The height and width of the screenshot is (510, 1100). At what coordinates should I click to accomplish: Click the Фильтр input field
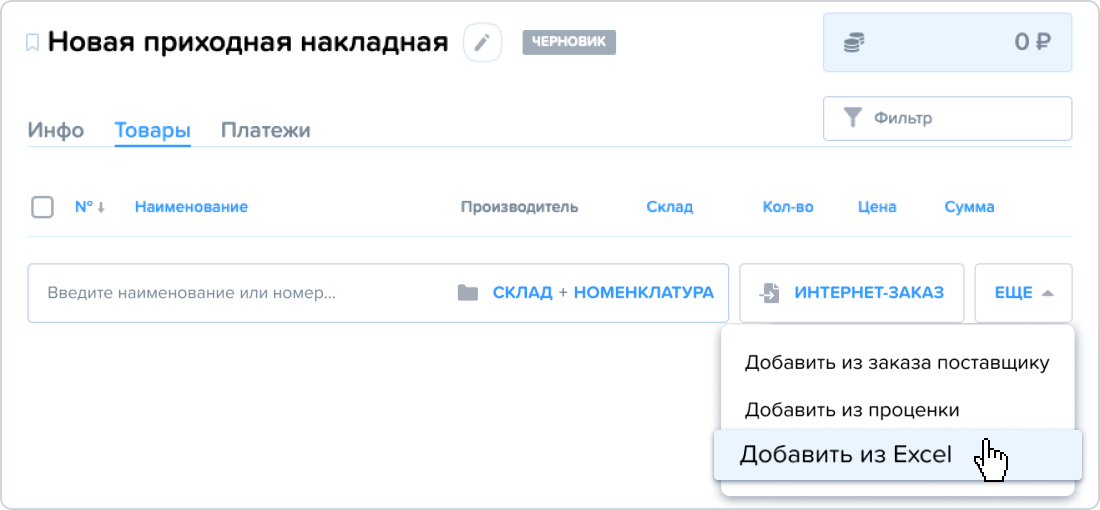point(948,119)
